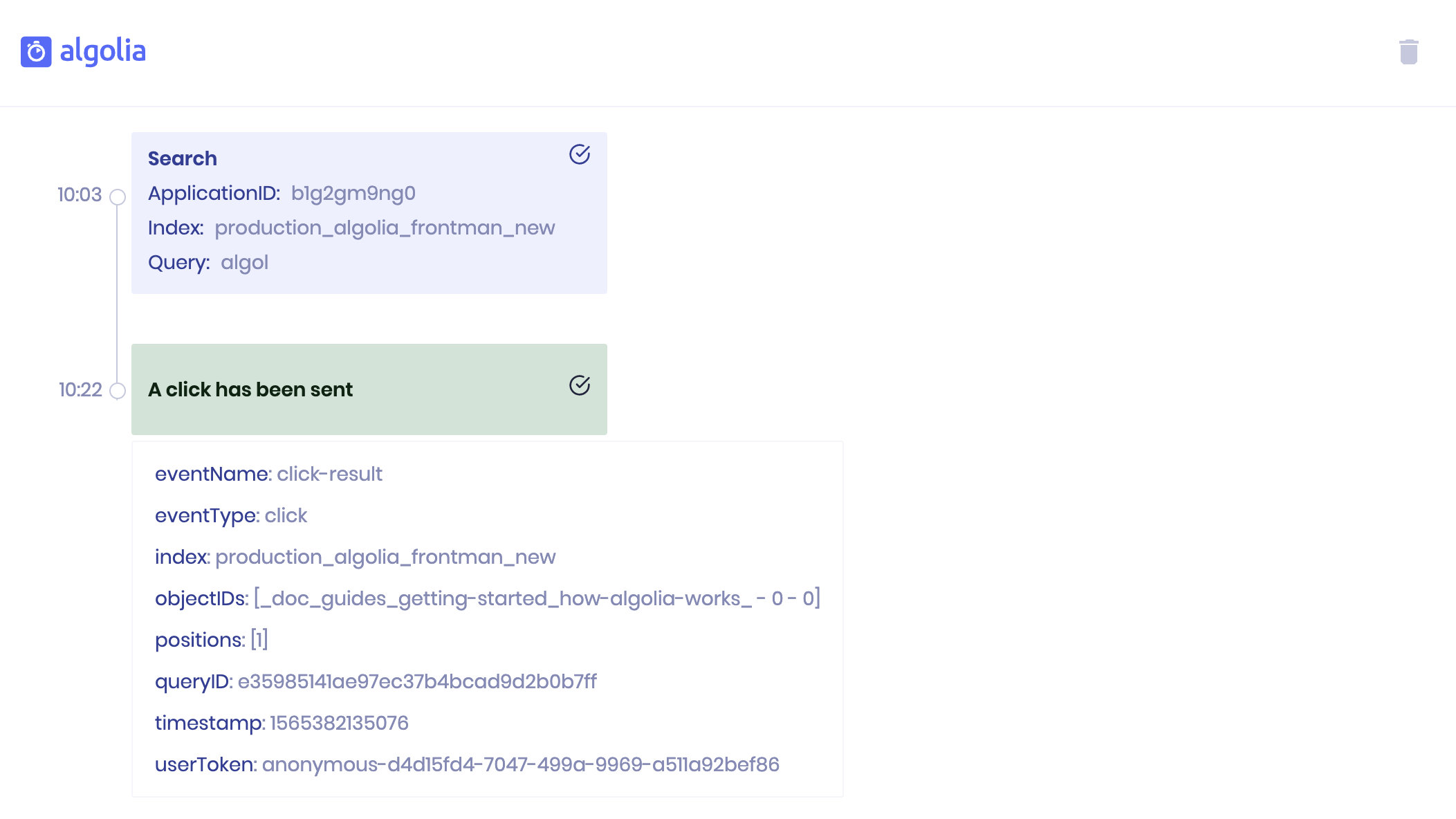Click the algolia wordmark text
This screenshot has width=1456, height=819.
pos(103,52)
